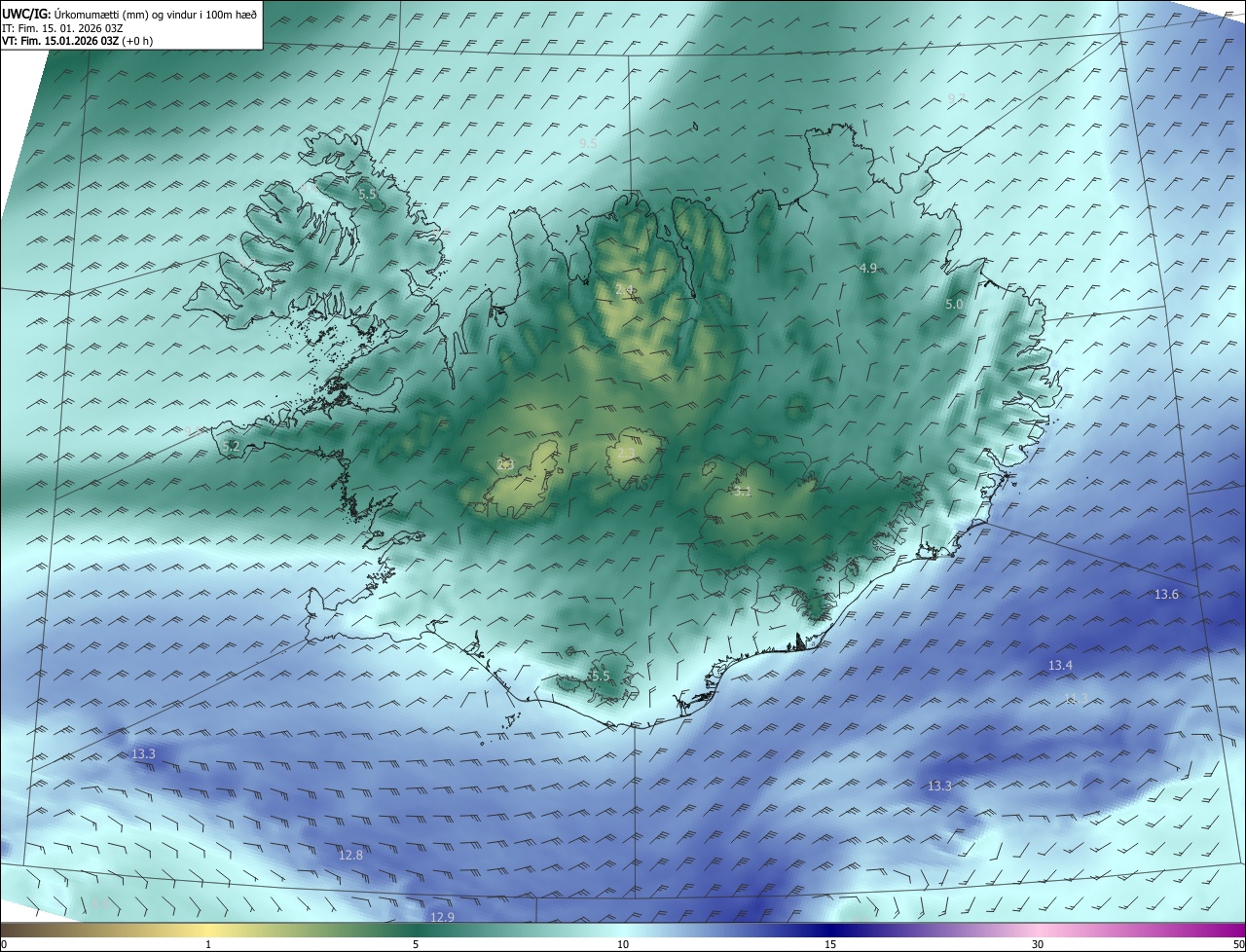Select the 13.6 value label over the sea
1246x952 pixels.
point(1166,595)
